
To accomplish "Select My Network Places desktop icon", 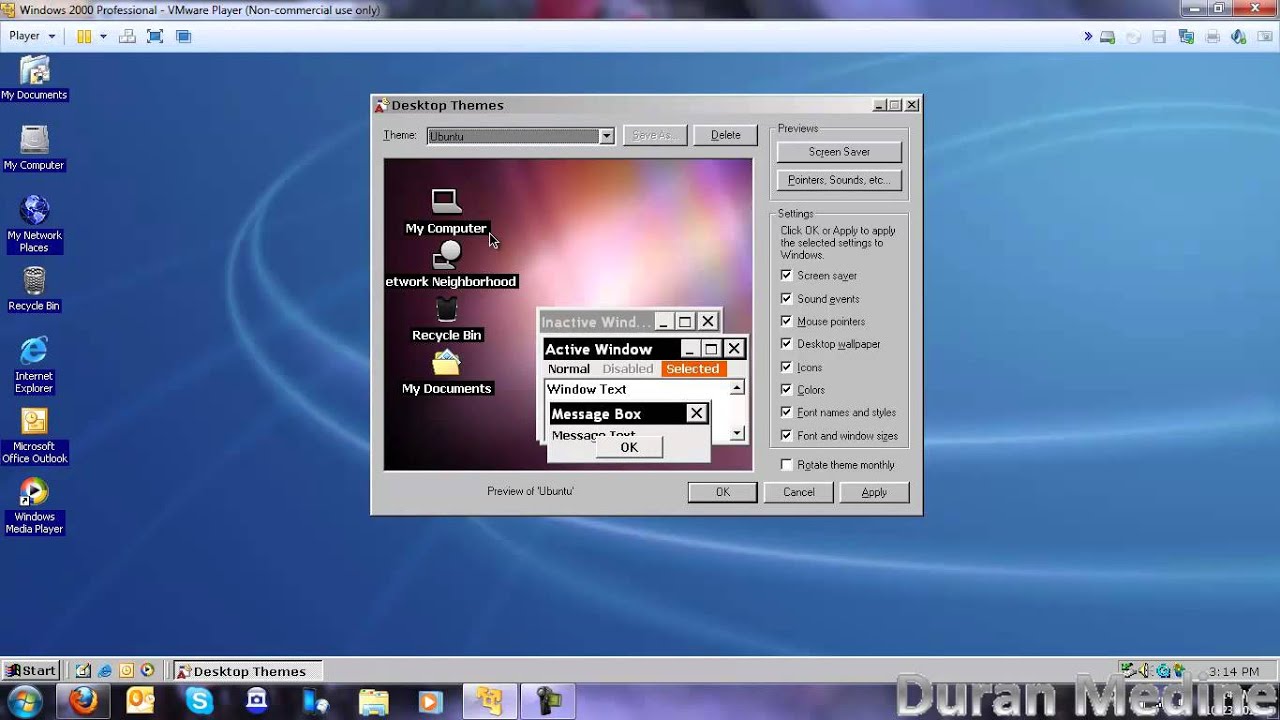I will click(x=34, y=225).
